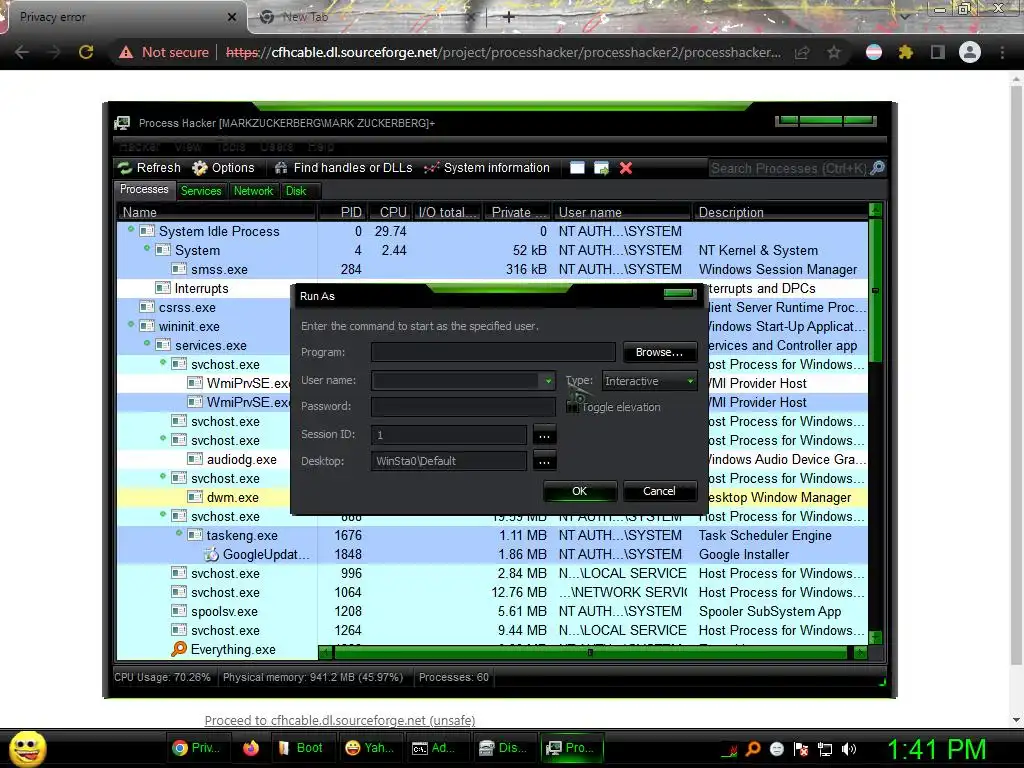This screenshot has height=768, width=1024.
Task: Open Firefox from the taskbar
Action: [x=251, y=748]
